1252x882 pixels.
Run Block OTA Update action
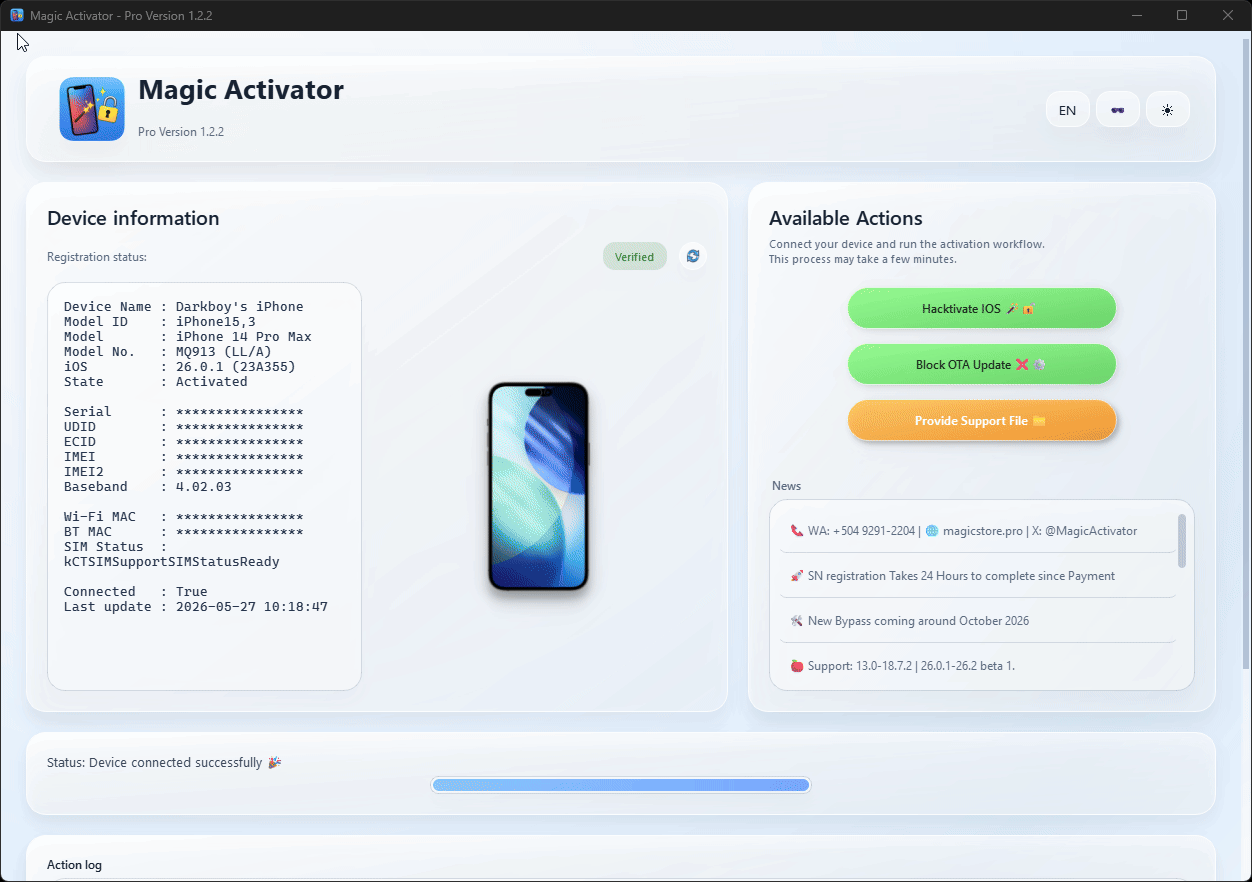coord(981,365)
